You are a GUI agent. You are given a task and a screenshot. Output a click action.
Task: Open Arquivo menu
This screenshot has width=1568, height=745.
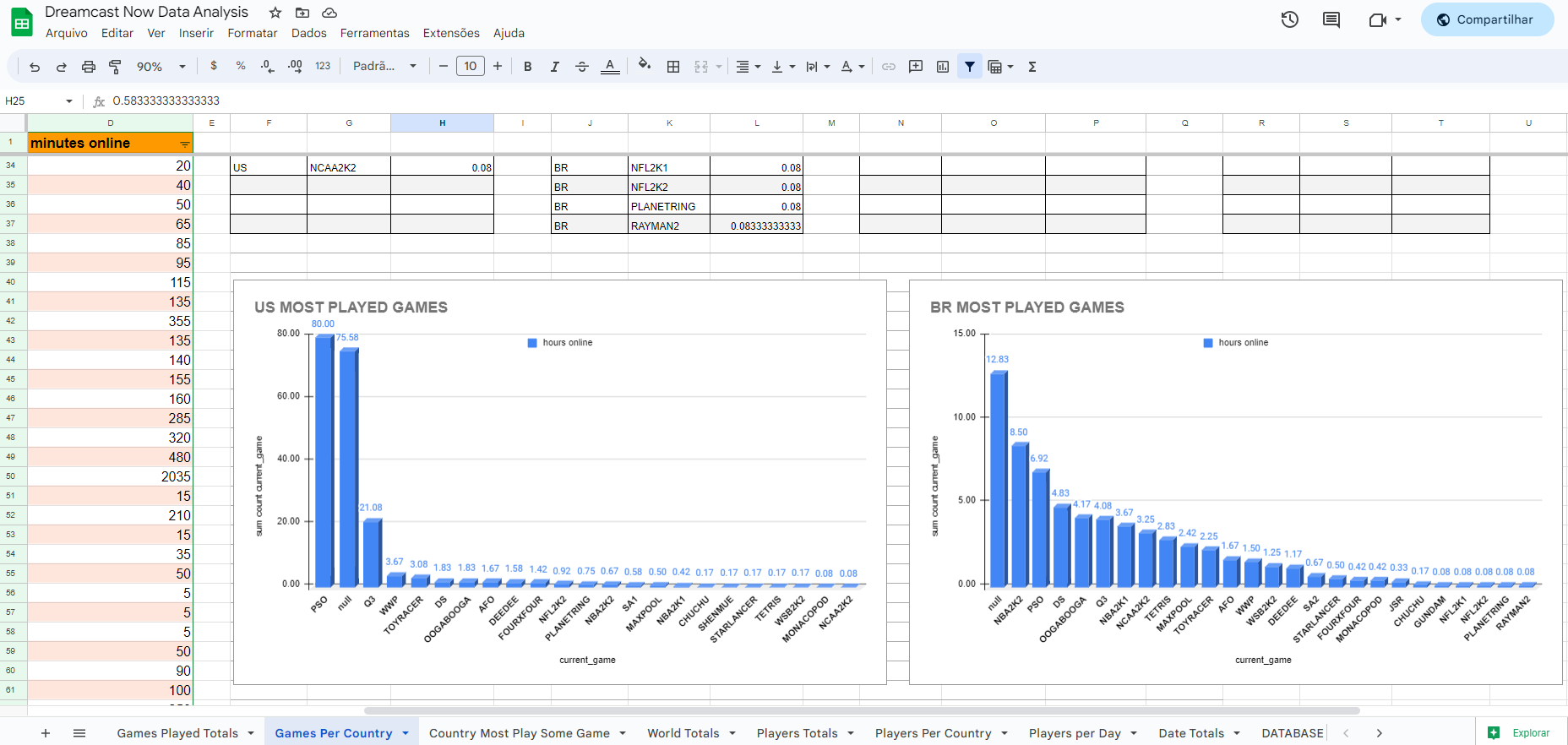click(x=67, y=33)
